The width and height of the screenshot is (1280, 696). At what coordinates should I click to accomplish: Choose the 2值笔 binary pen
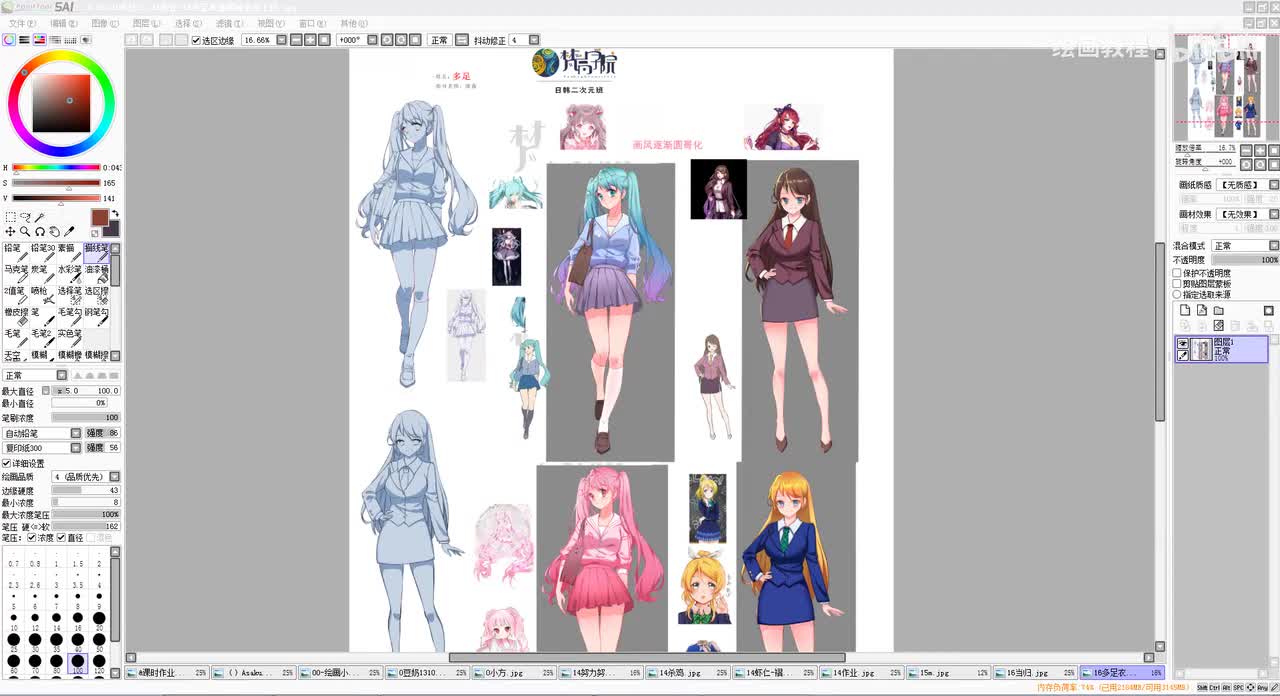tap(15, 295)
